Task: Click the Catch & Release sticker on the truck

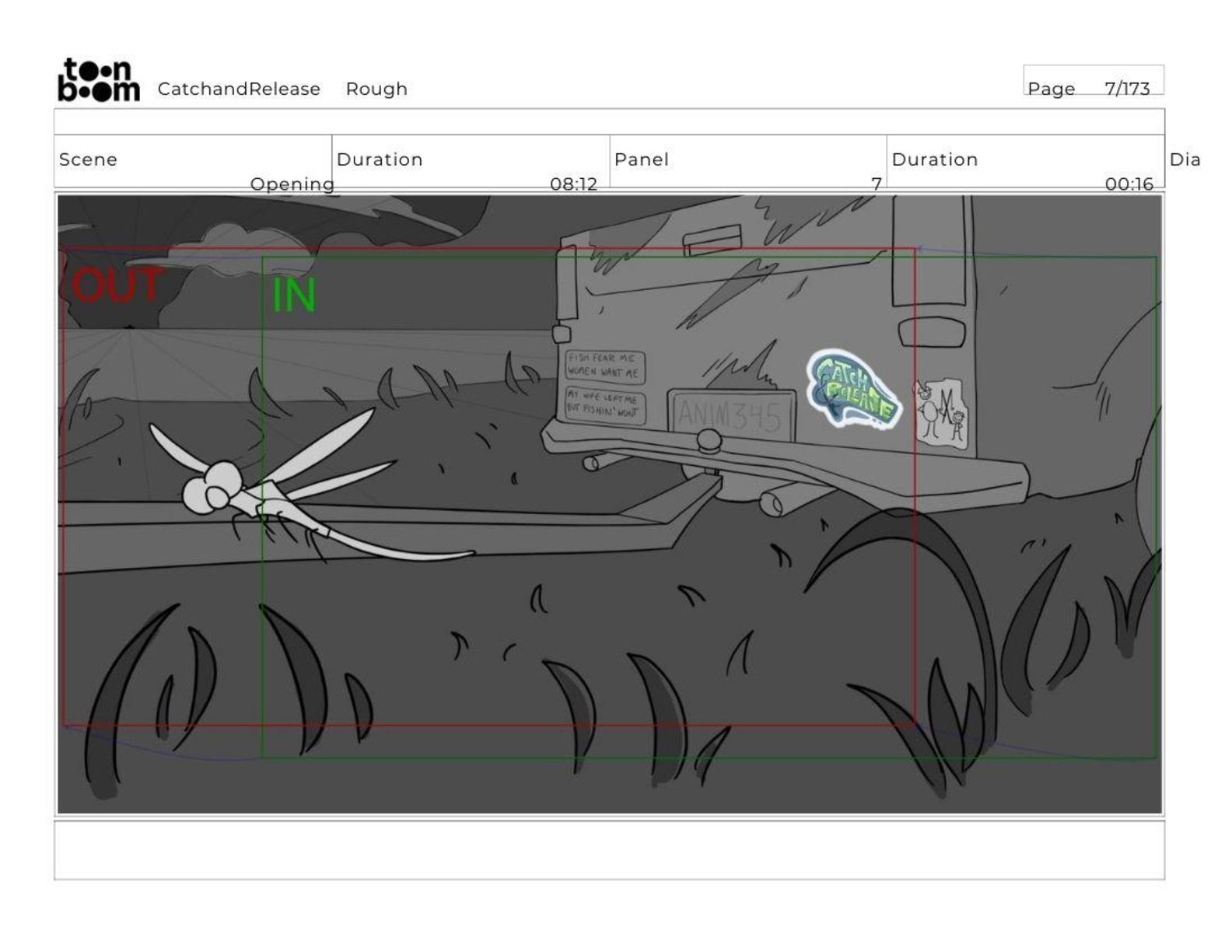Action: click(852, 389)
